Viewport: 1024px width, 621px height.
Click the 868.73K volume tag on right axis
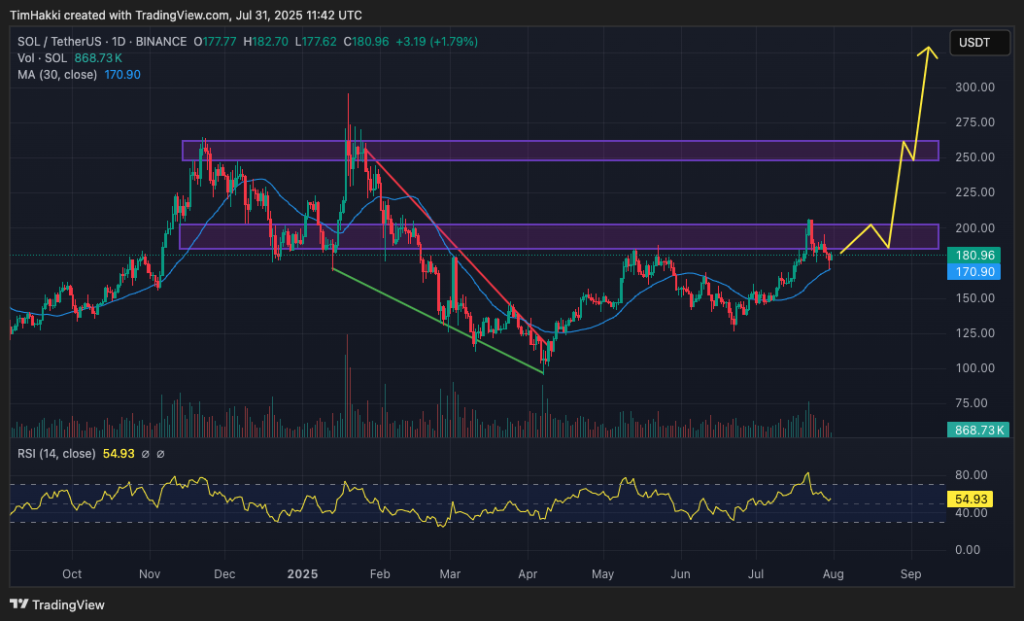point(976,430)
